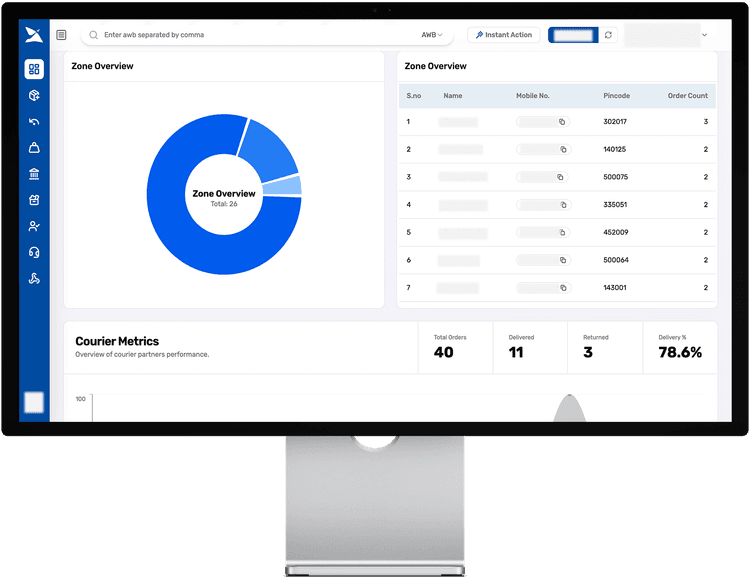Click the Pincode column header
The image size is (750, 578).
616,96
